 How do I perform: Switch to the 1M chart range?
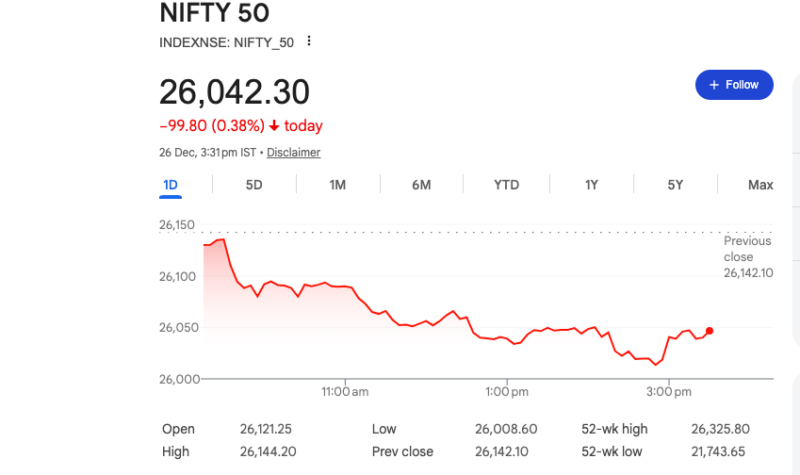[x=337, y=185]
